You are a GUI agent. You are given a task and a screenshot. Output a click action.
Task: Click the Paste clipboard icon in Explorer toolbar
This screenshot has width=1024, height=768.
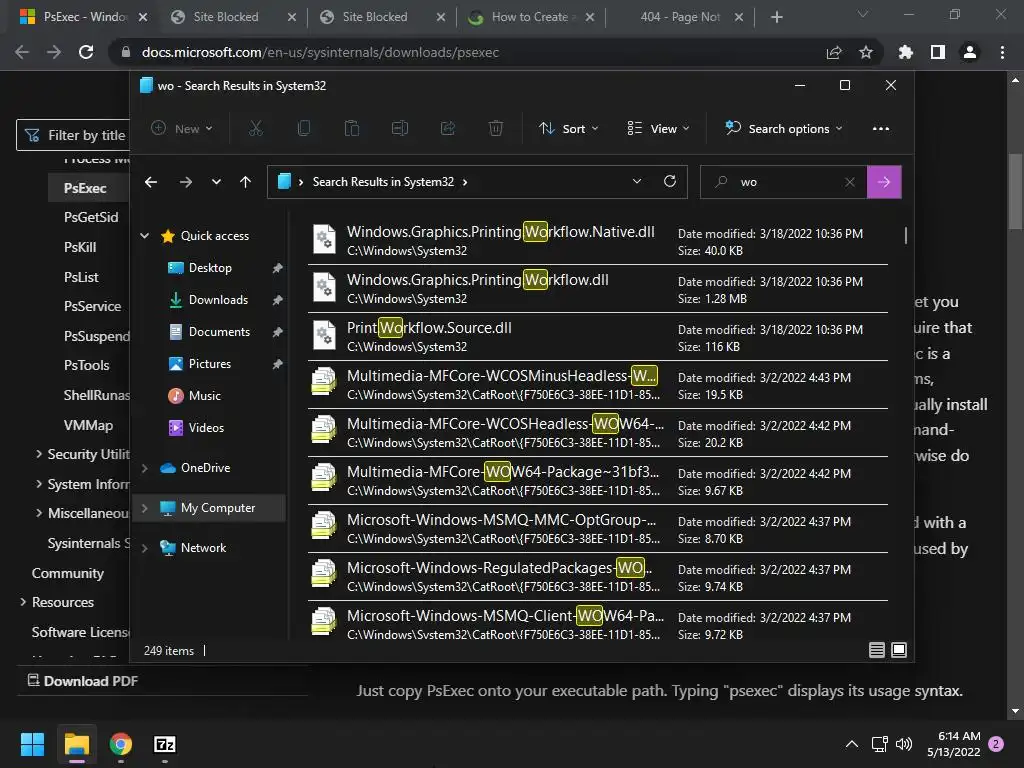coord(352,129)
